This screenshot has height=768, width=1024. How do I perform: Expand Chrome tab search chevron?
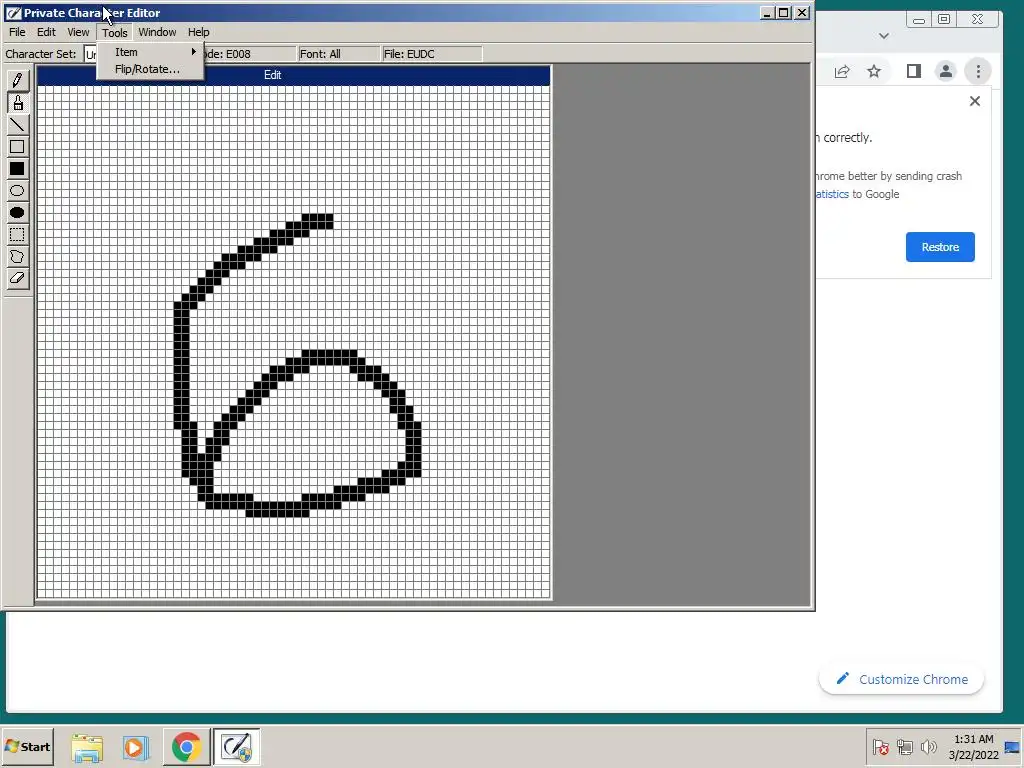[x=884, y=36]
